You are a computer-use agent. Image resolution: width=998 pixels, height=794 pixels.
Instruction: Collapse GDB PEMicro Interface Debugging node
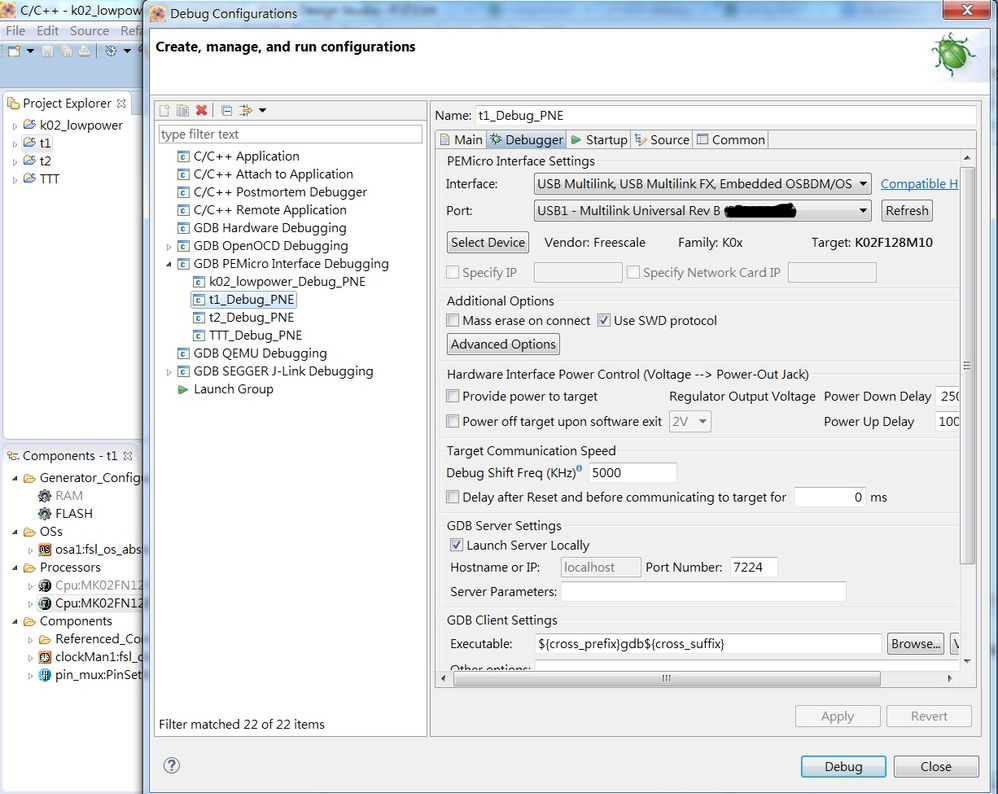pyautogui.click(x=169, y=264)
